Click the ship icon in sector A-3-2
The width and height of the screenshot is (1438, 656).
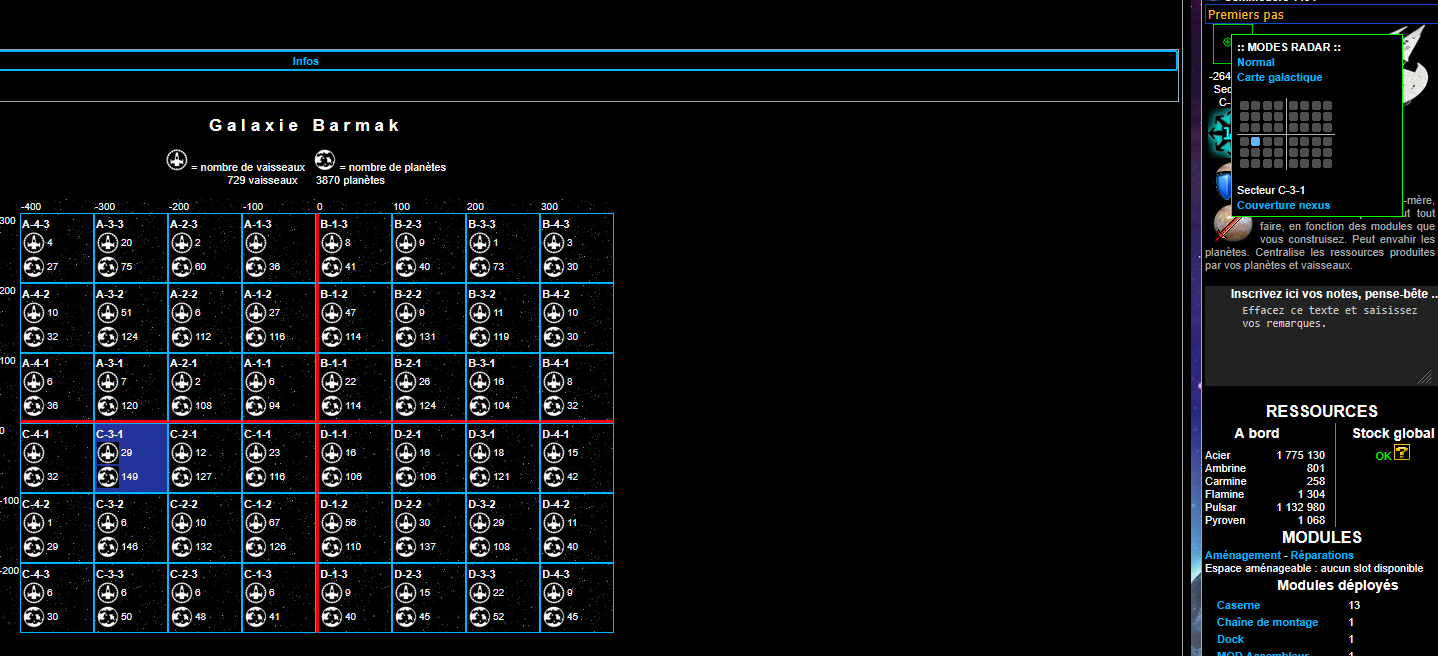[108, 313]
